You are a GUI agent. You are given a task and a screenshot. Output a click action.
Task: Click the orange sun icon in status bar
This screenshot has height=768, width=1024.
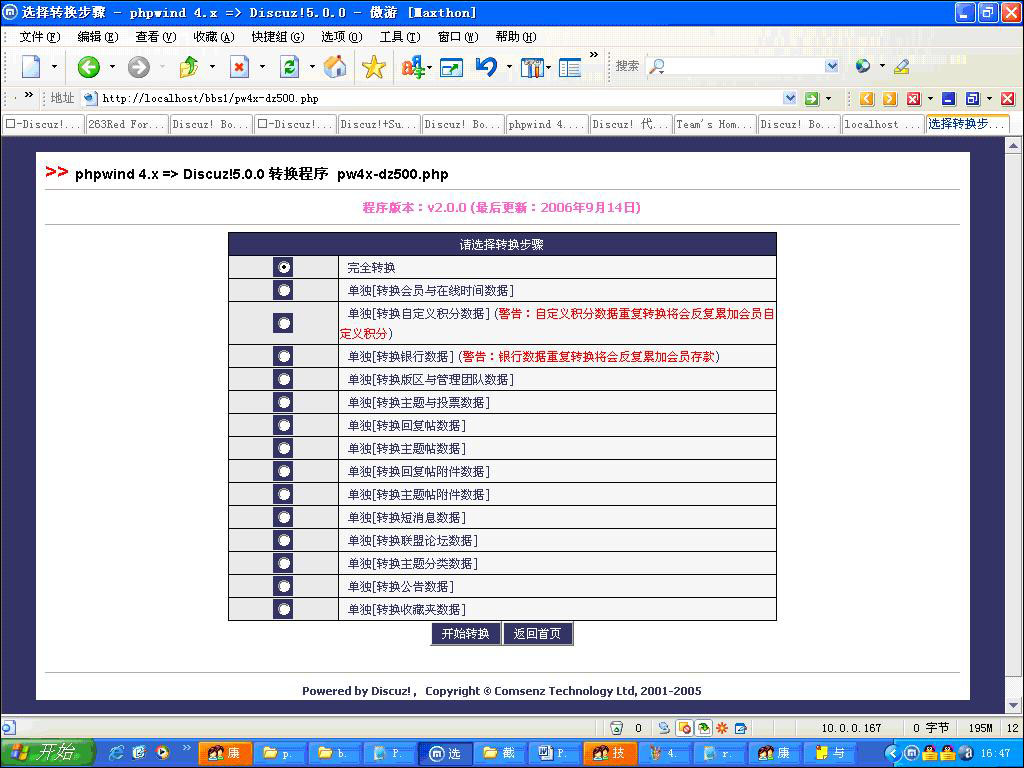(x=722, y=728)
